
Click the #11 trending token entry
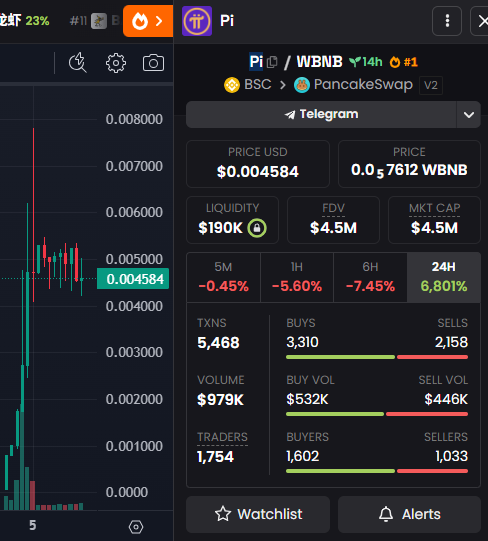click(x=94, y=21)
